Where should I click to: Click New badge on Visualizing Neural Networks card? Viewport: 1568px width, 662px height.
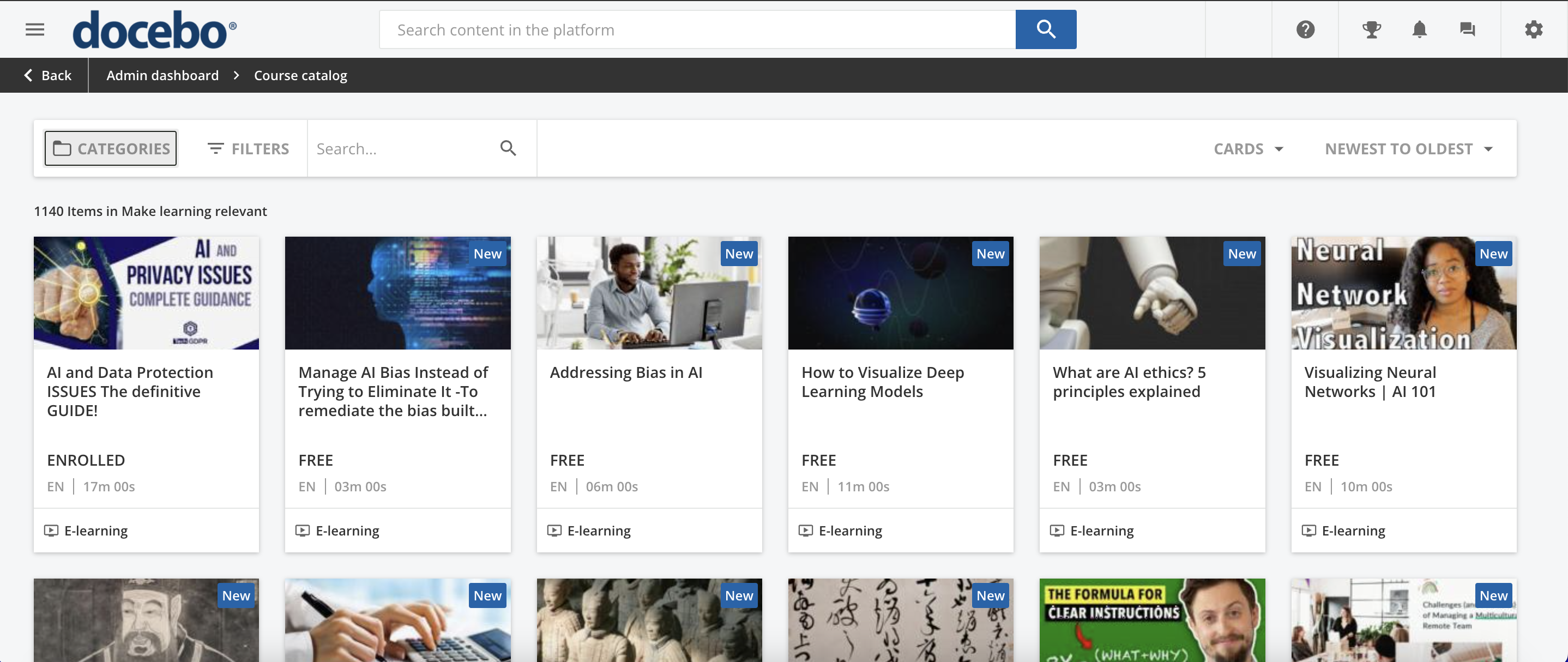(x=1493, y=254)
